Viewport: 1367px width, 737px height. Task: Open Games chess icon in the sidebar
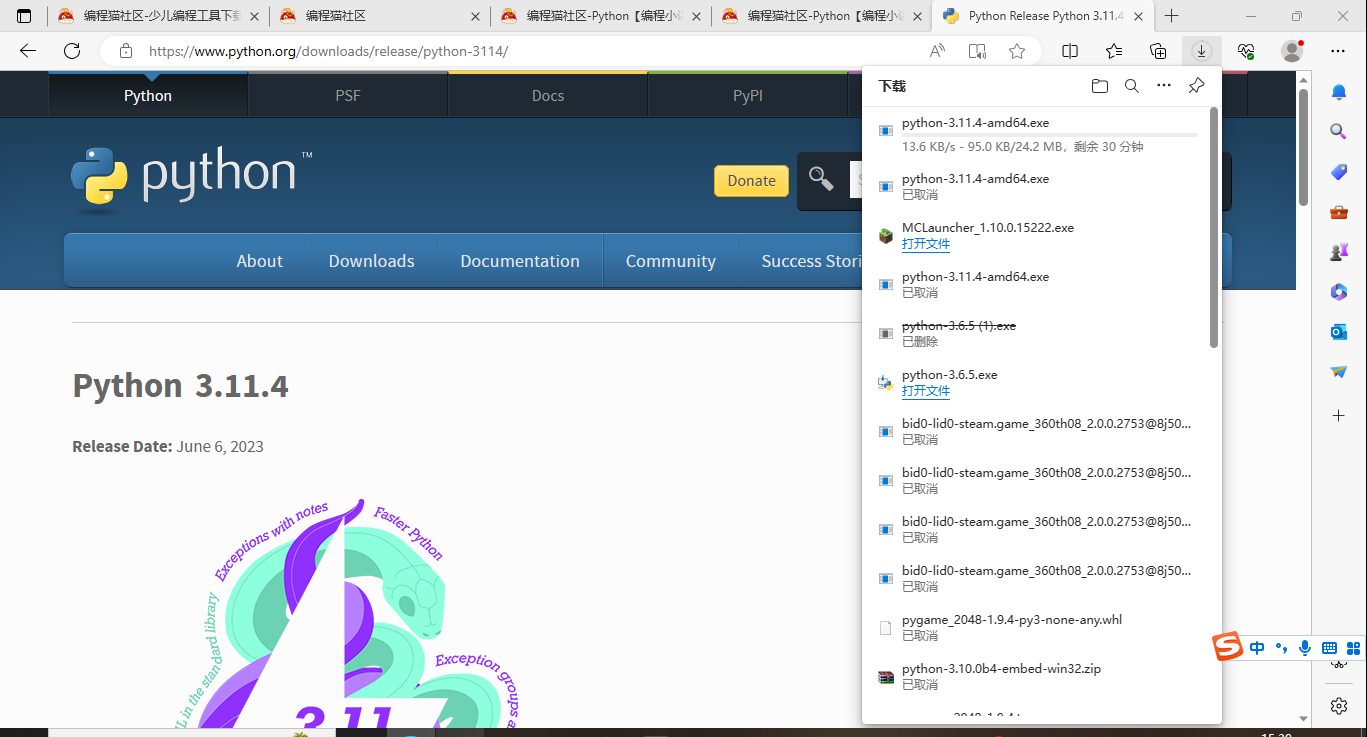tap(1339, 252)
